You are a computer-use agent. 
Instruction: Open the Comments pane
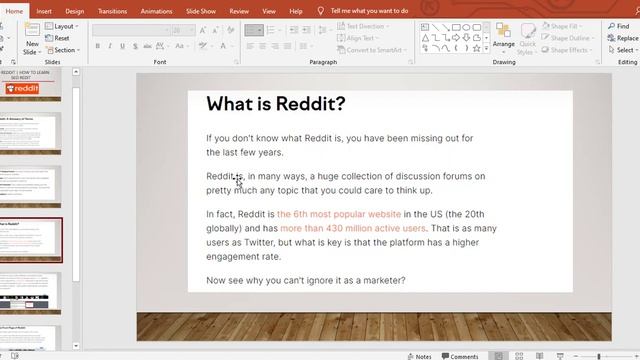[460, 356]
